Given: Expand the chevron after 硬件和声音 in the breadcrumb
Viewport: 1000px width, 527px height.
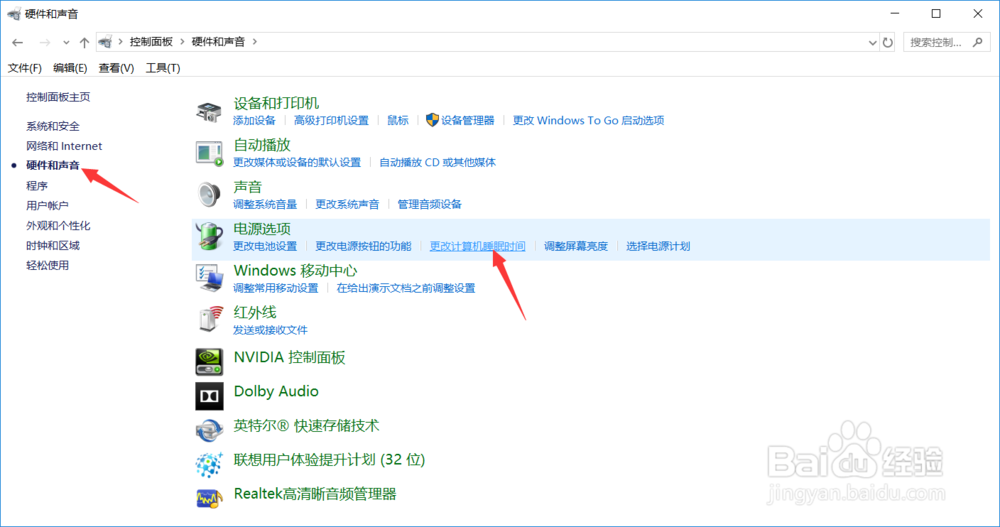Looking at the screenshot, I should 254,41.
